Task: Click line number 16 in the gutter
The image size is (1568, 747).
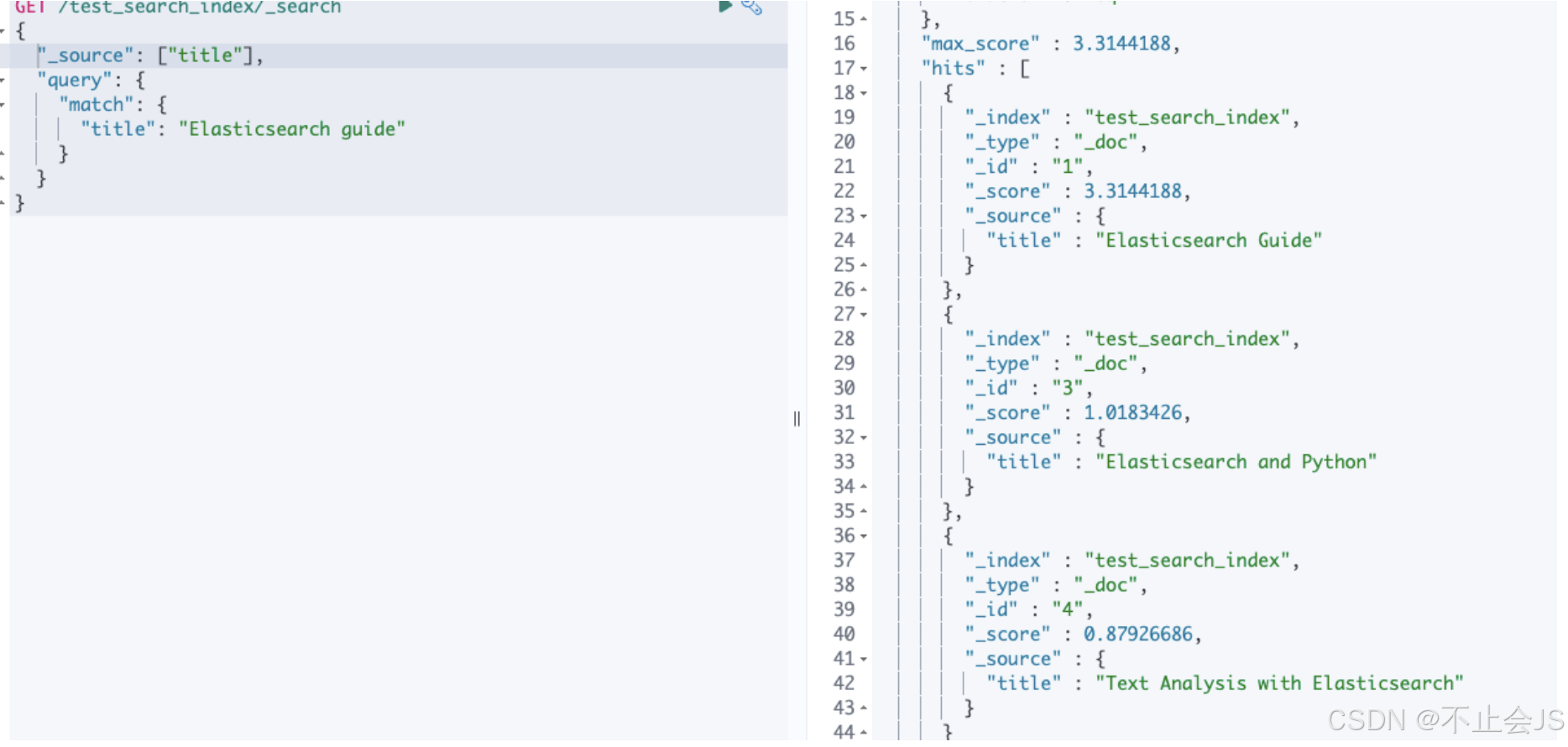Action: (844, 44)
